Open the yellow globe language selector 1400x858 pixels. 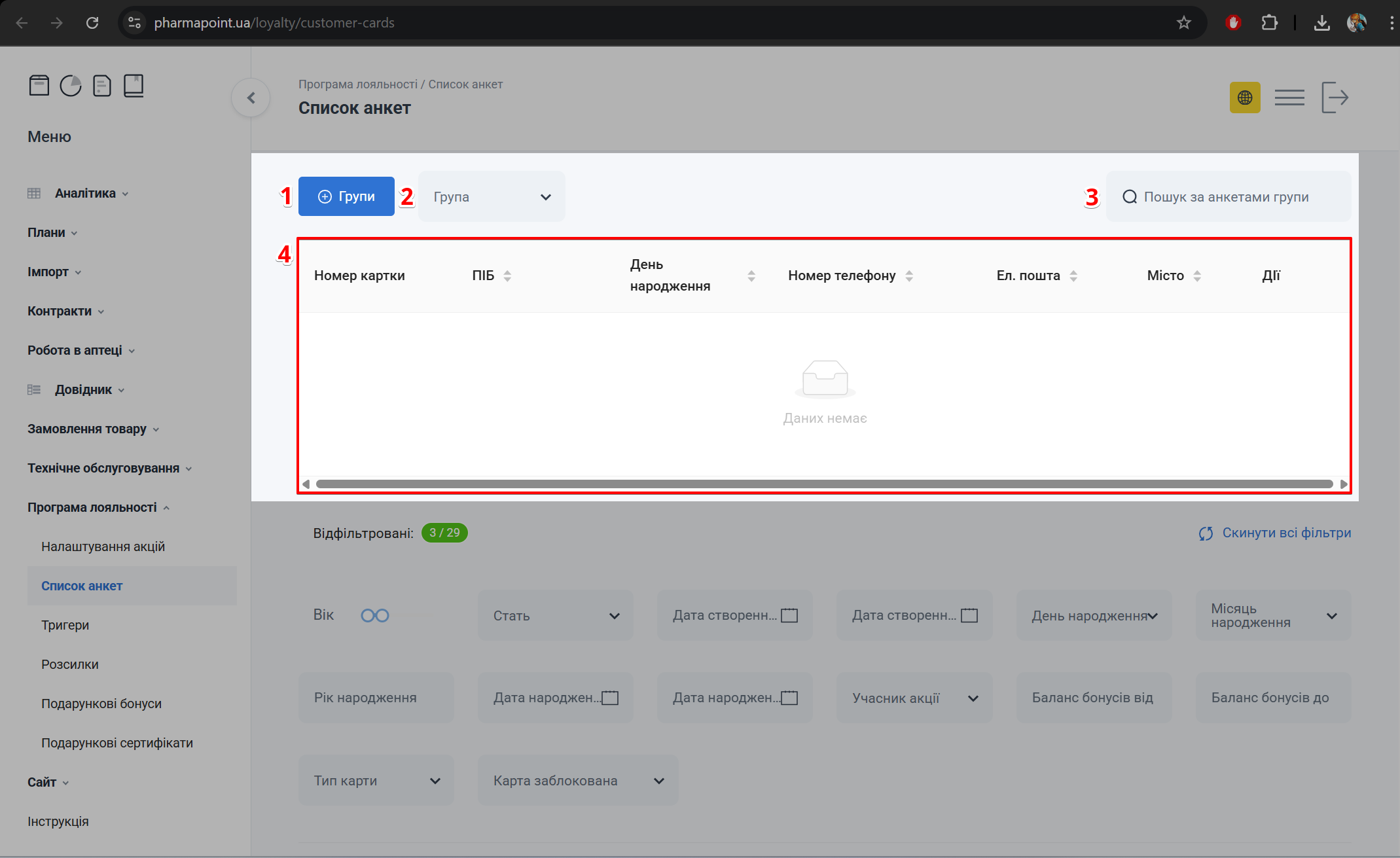[1244, 98]
